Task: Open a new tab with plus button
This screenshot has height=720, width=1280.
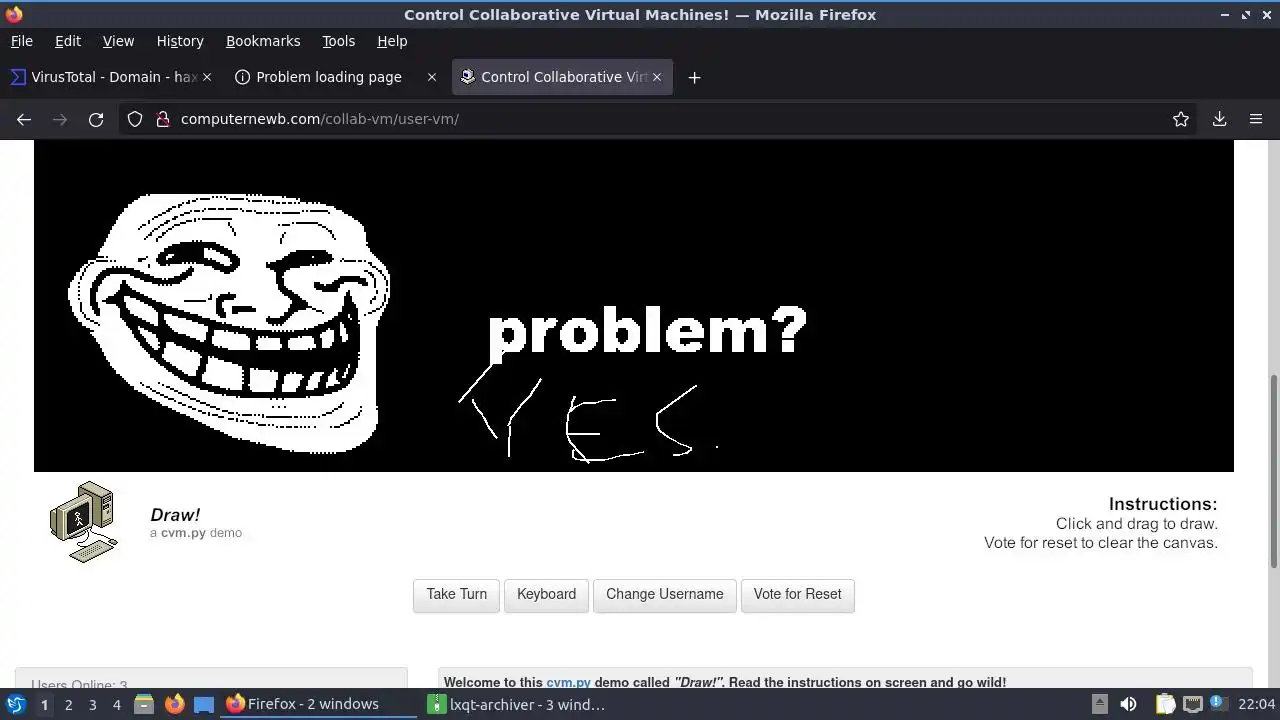Action: (694, 77)
